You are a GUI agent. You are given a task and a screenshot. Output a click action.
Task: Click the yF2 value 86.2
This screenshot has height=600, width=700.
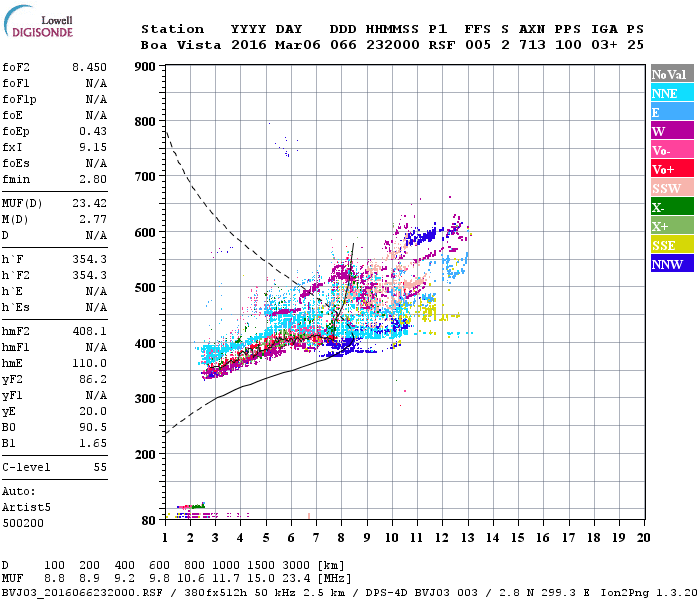pyautogui.click(x=93, y=379)
